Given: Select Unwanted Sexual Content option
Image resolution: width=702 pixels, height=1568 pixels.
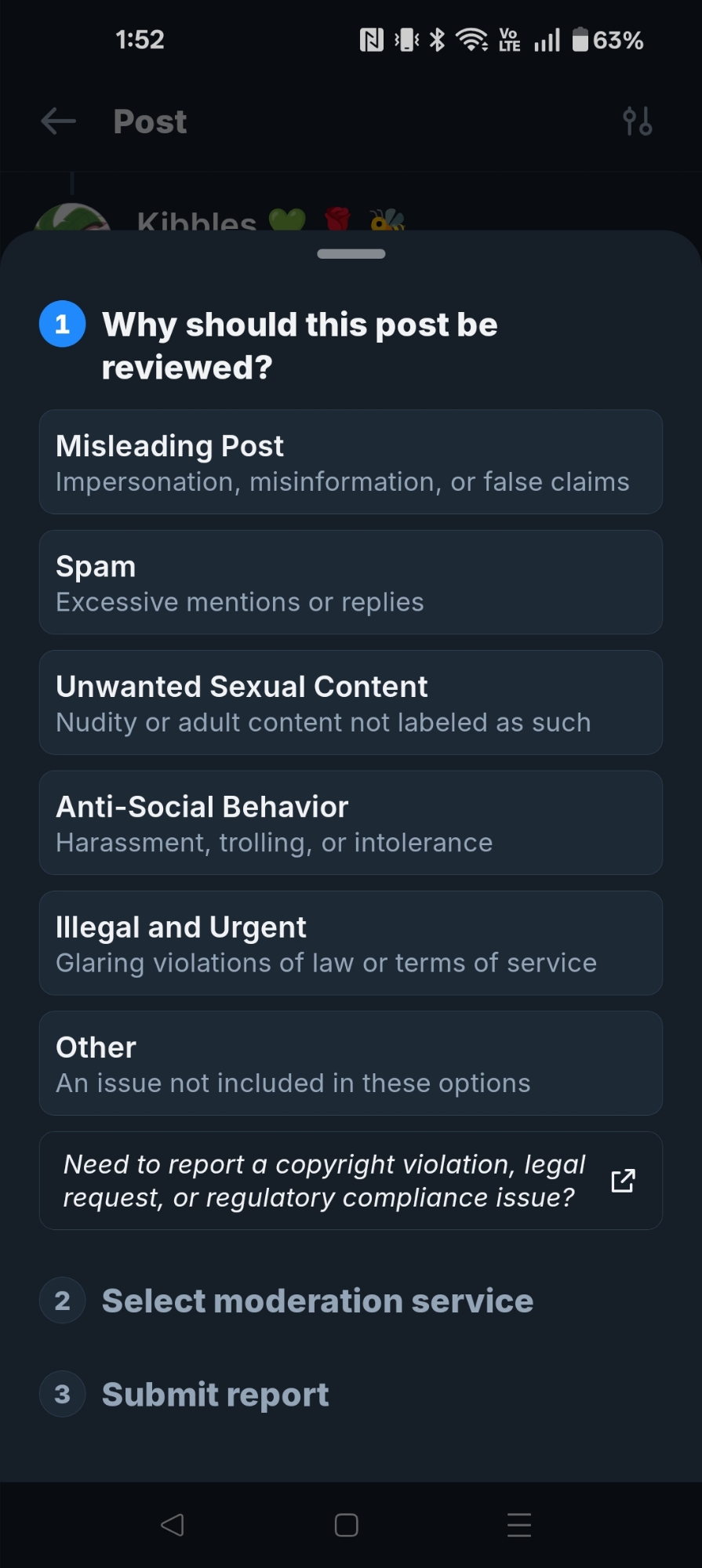Looking at the screenshot, I should click(x=351, y=702).
